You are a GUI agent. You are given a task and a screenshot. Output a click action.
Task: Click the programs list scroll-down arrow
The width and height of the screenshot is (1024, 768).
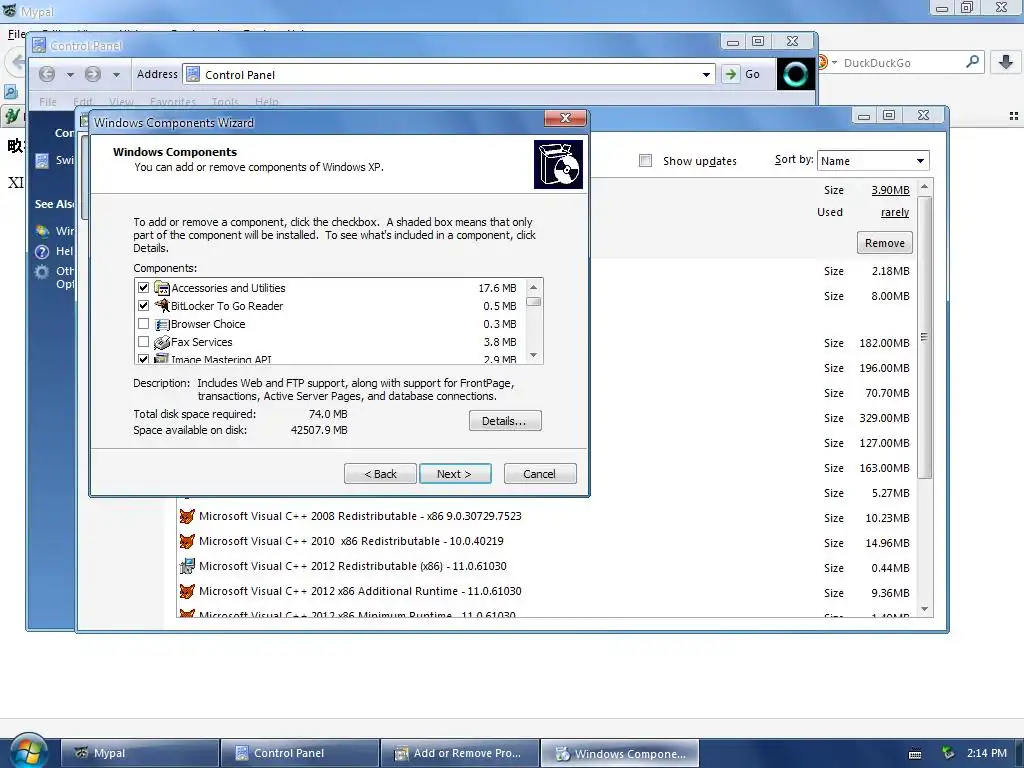(x=924, y=609)
